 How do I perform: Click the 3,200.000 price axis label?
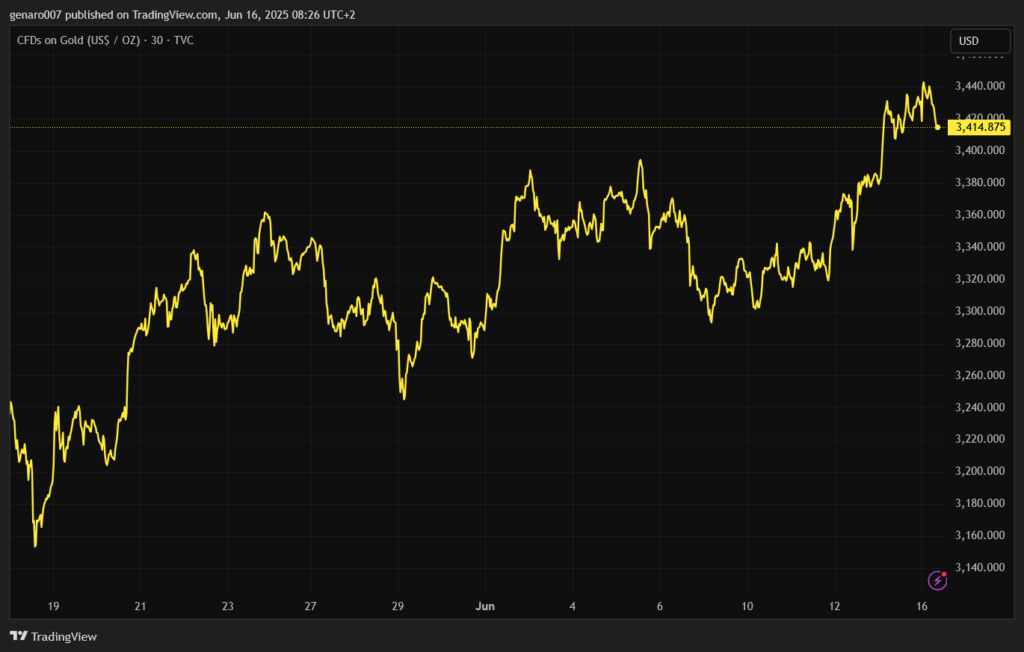pyautogui.click(x=980, y=471)
